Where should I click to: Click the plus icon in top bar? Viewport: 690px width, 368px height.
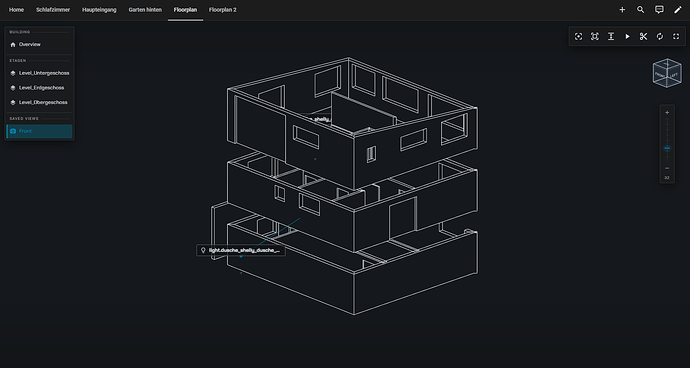(x=622, y=10)
